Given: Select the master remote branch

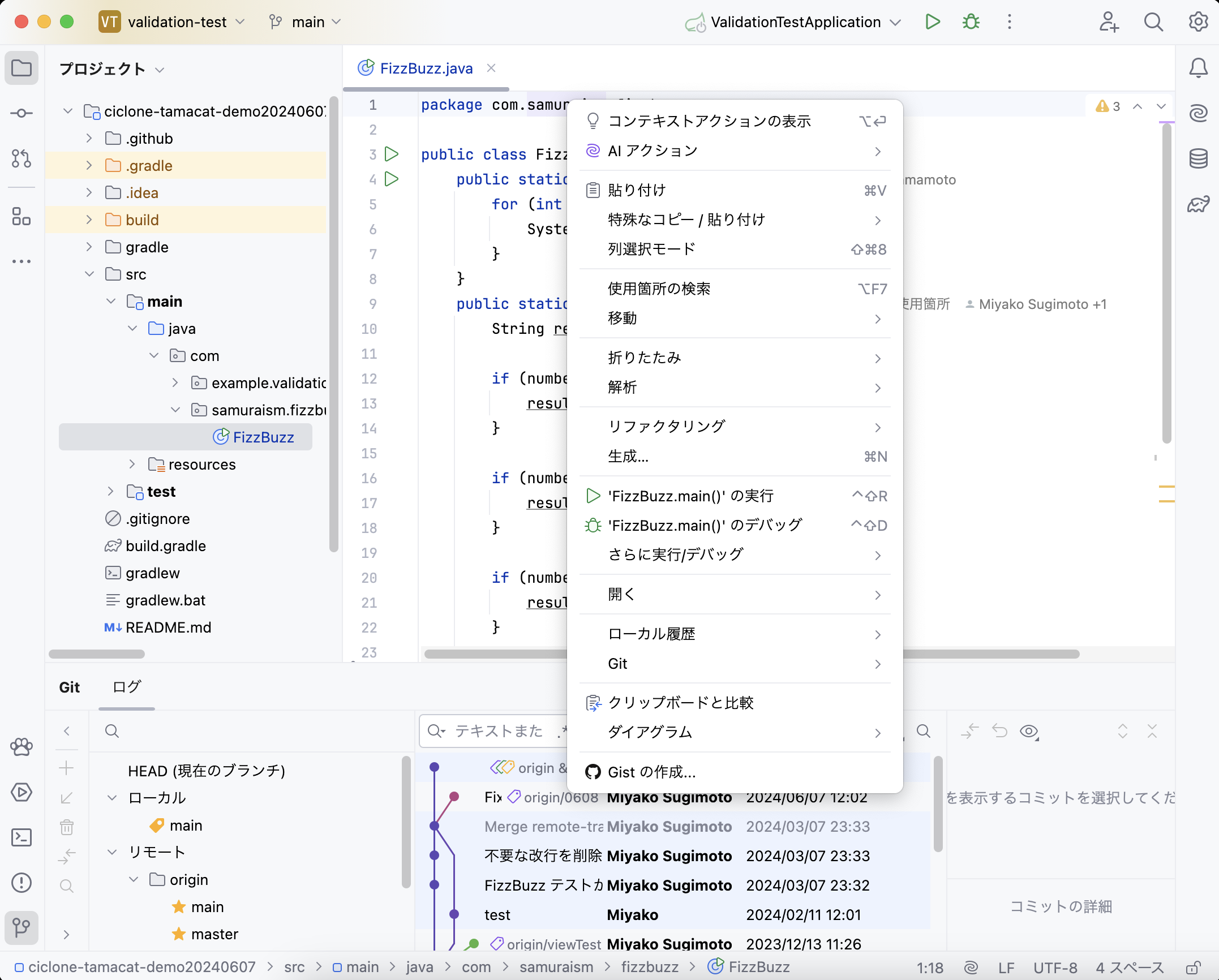Looking at the screenshot, I should (x=214, y=934).
